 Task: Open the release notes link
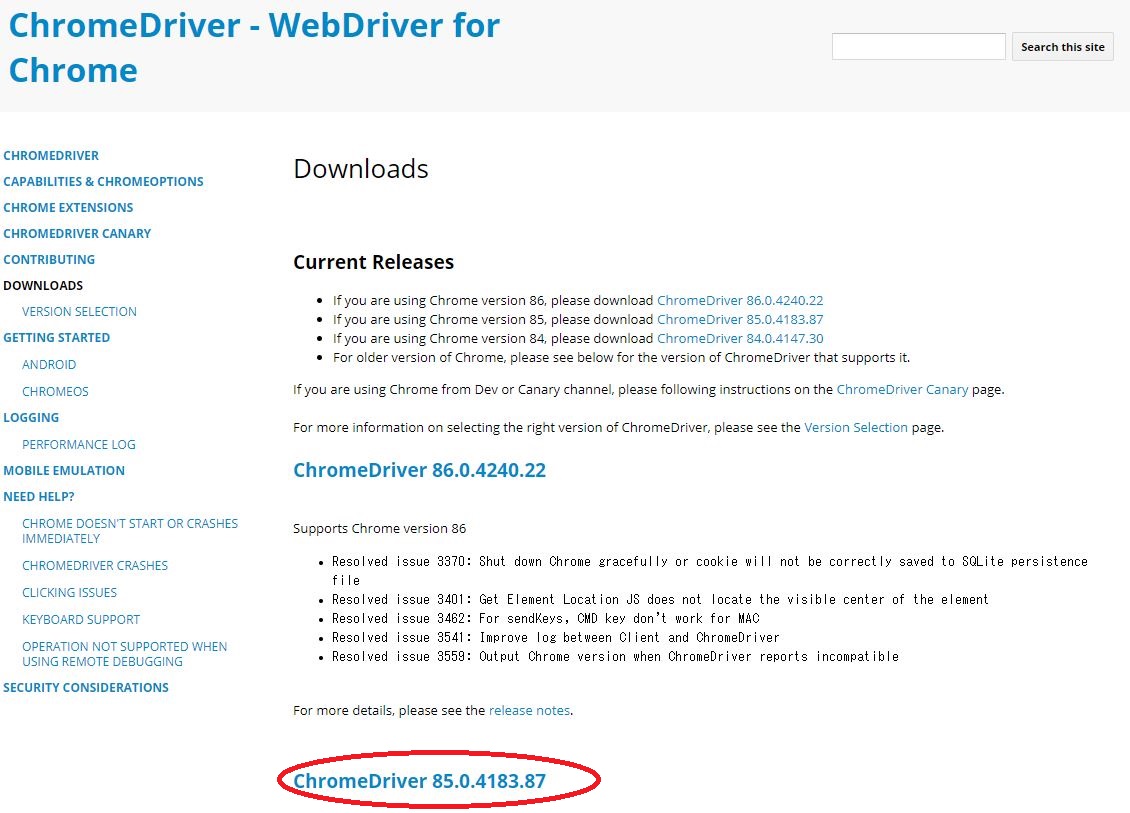coord(529,710)
